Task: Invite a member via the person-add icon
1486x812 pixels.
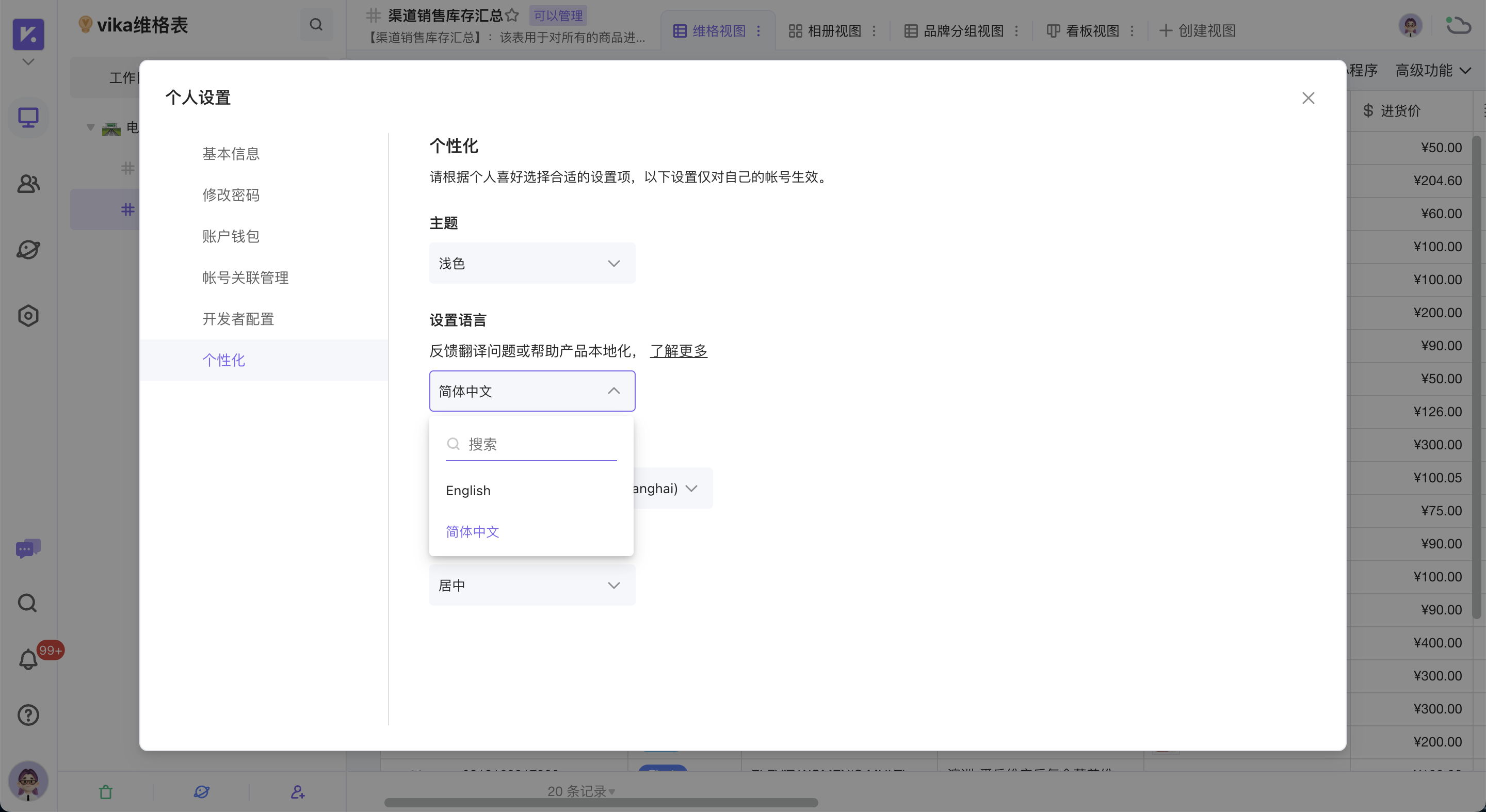Action: (x=297, y=792)
